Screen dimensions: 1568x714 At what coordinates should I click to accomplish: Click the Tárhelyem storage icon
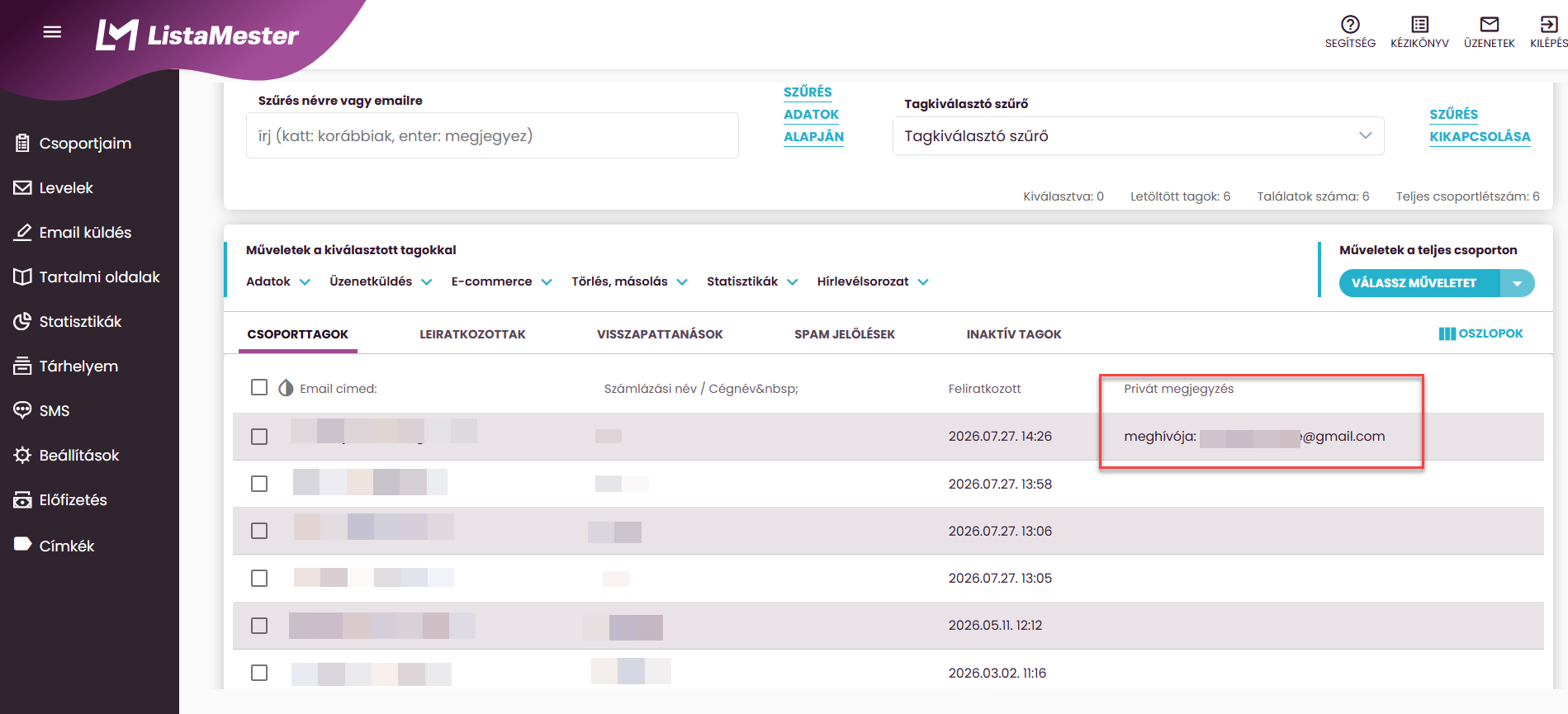coord(22,366)
